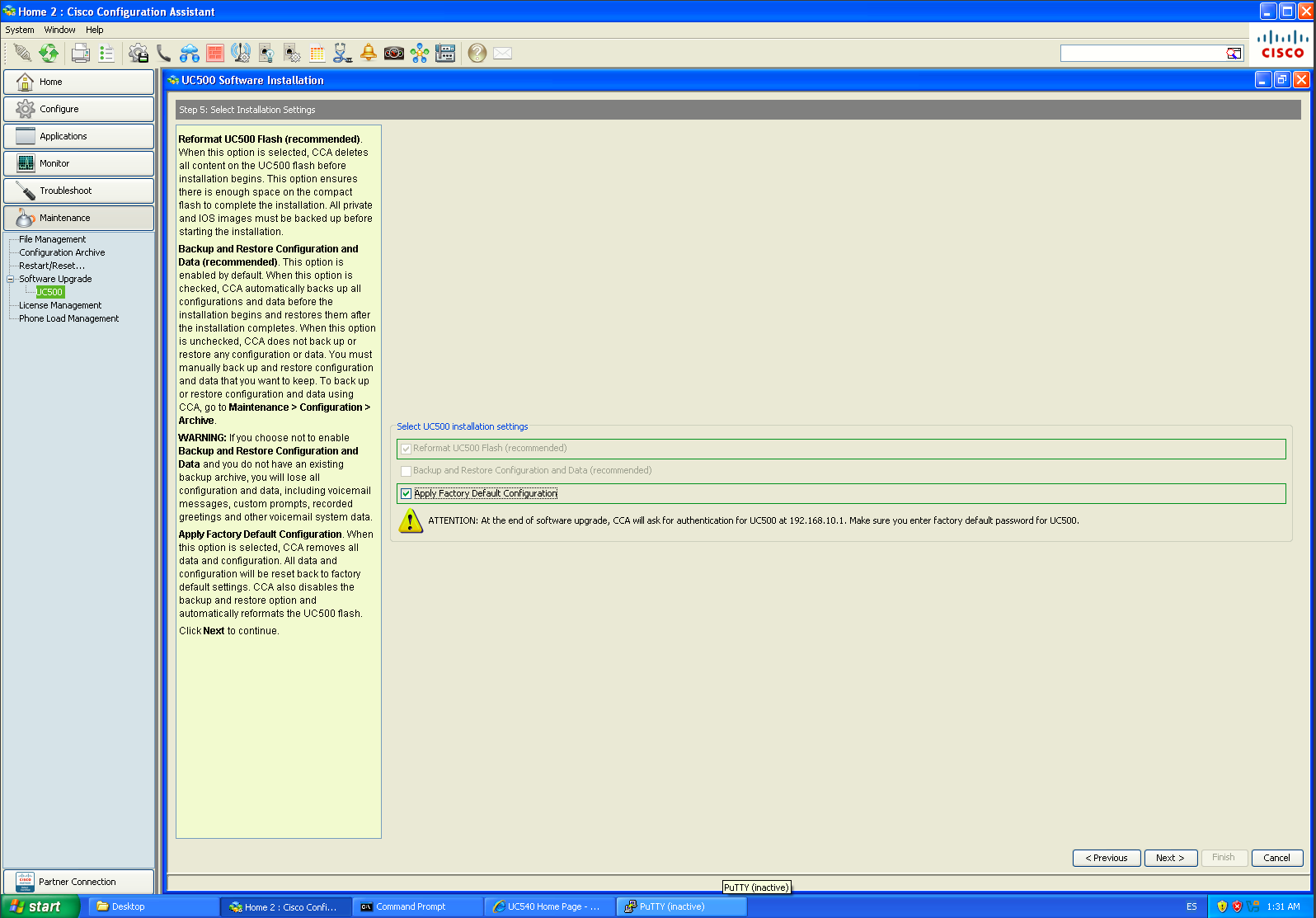1316x918 pixels.
Task: Click the wireless antenna settings toolbar icon
Action: click(x=241, y=53)
